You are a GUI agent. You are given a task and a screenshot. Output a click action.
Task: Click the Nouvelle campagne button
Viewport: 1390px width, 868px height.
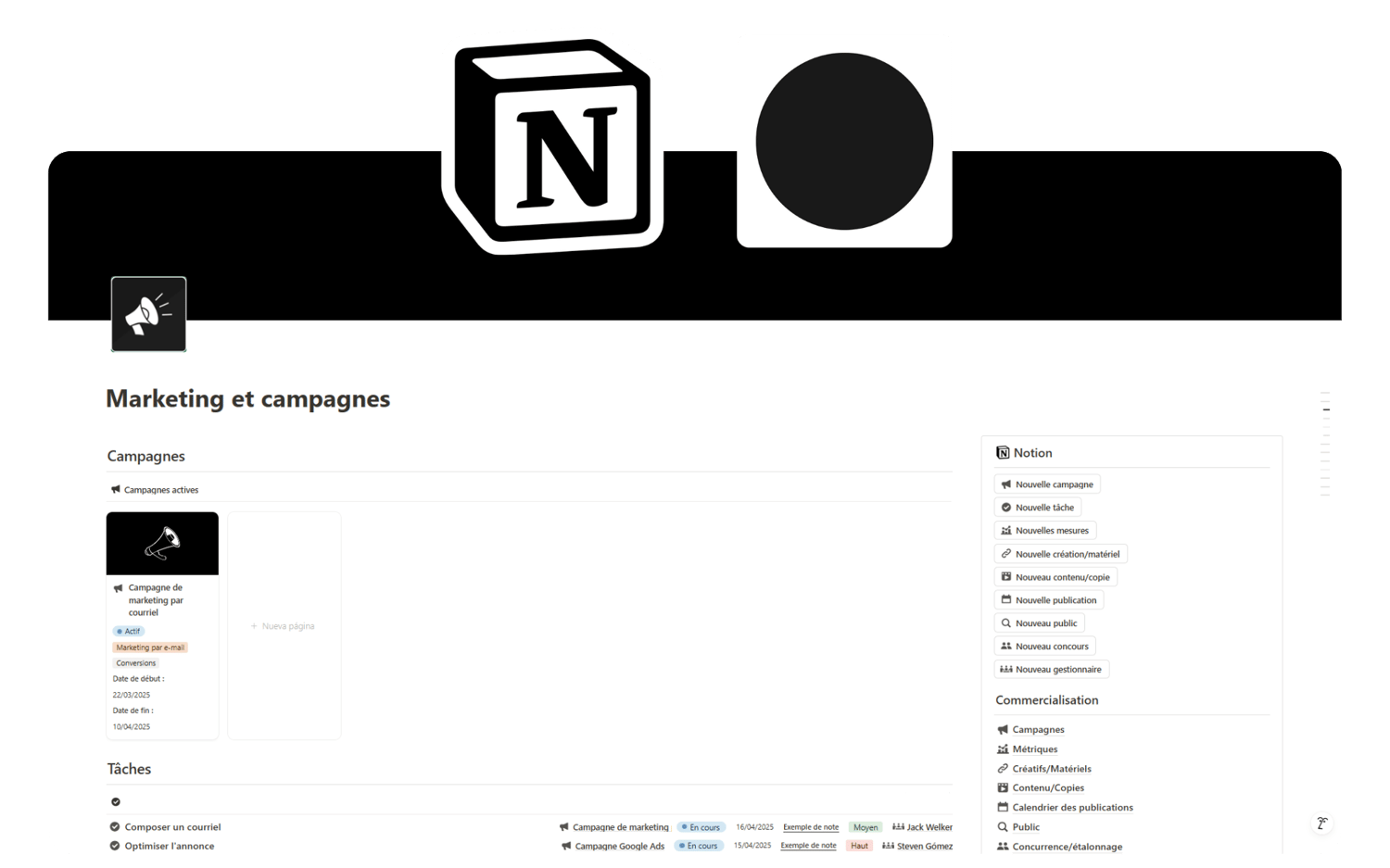click(1047, 484)
